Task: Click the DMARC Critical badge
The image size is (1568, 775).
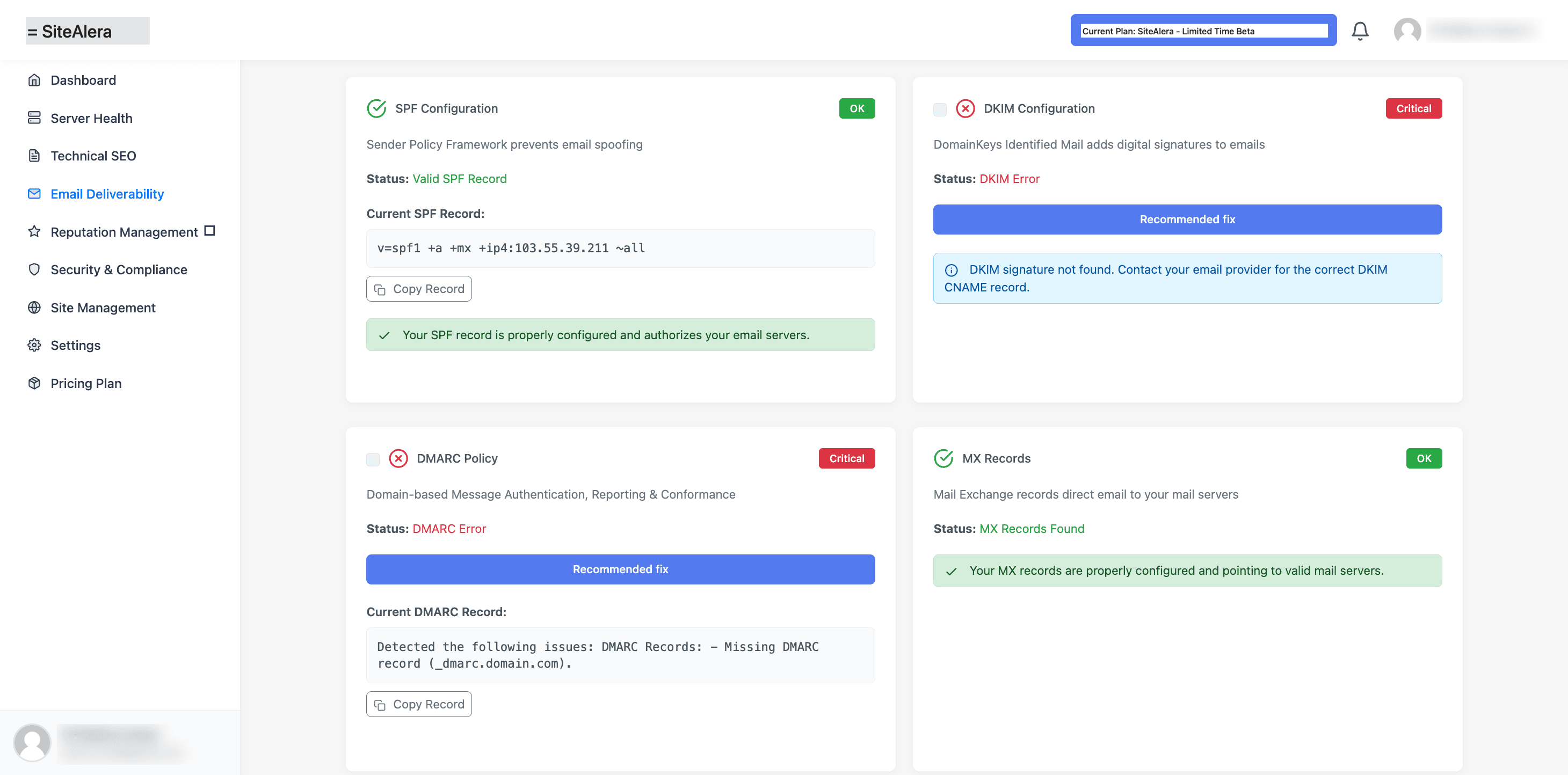Action: (x=846, y=458)
